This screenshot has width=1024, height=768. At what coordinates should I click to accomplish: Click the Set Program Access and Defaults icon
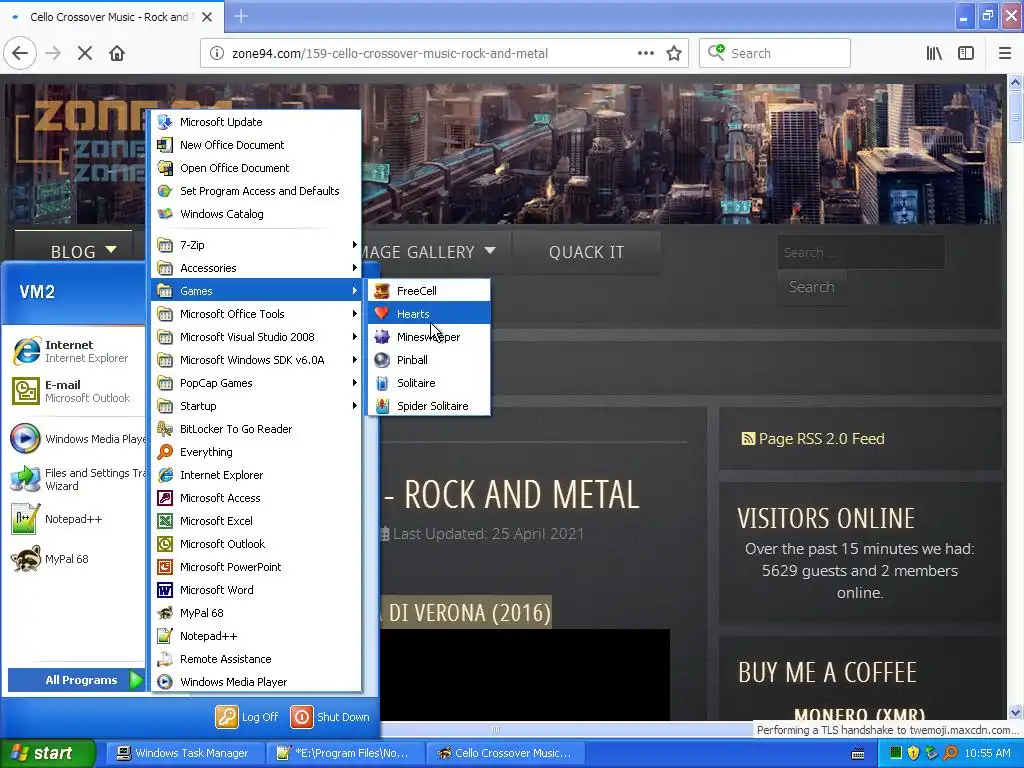coord(165,191)
